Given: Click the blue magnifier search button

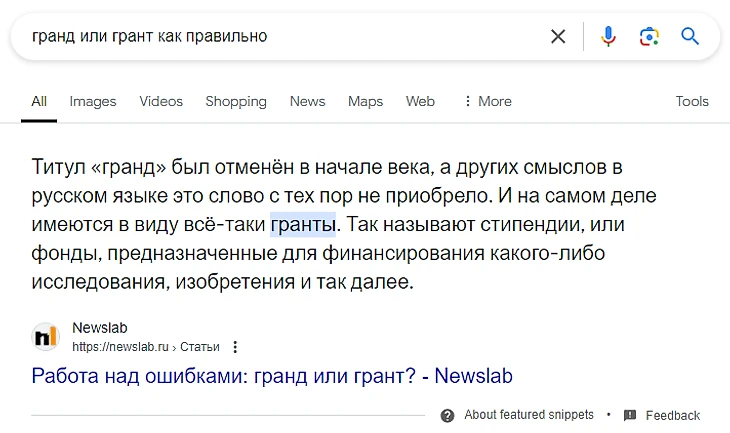Looking at the screenshot, I should (690, 37).
